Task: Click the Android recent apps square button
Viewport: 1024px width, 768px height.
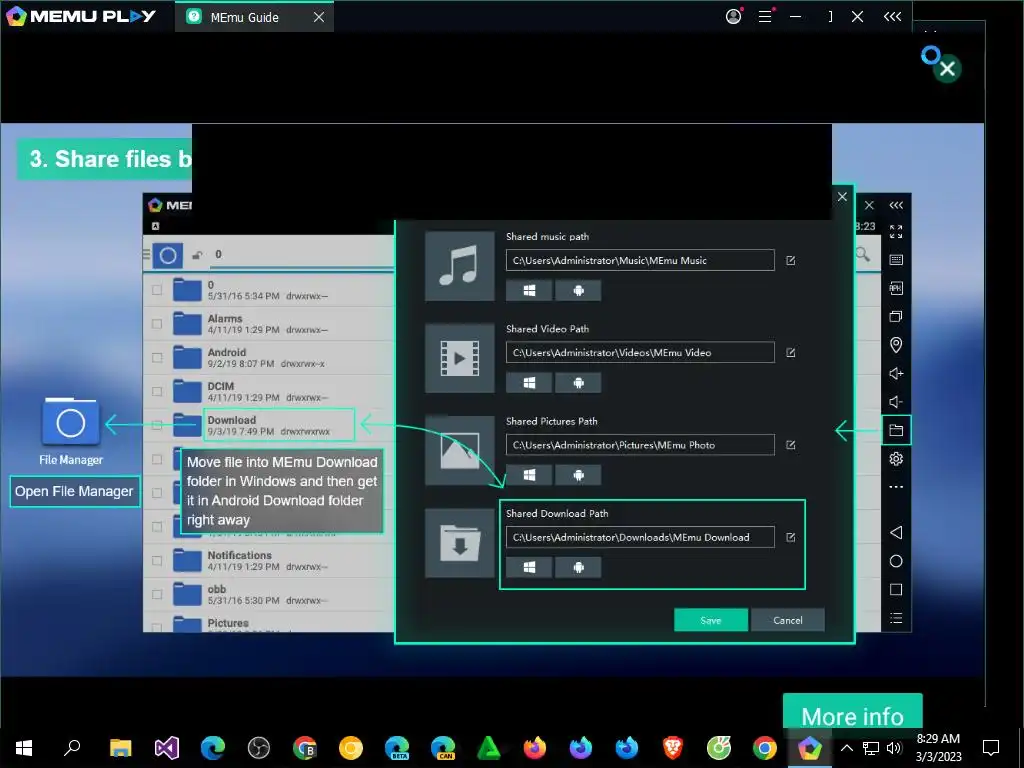Action: click(x=896, y=590)
